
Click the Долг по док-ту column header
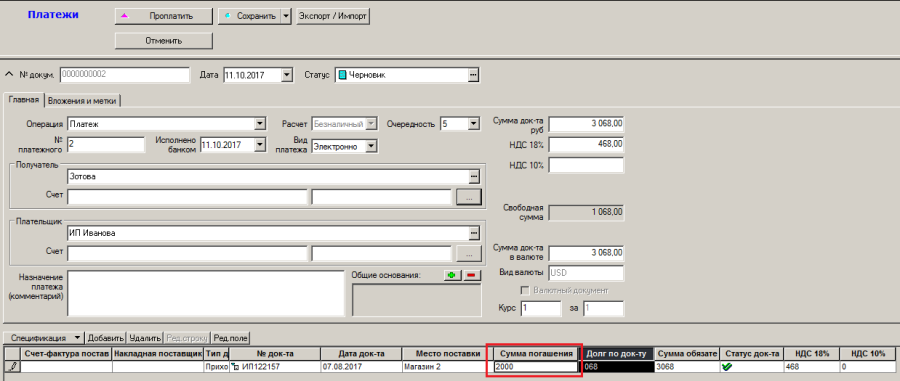(617, 353)
